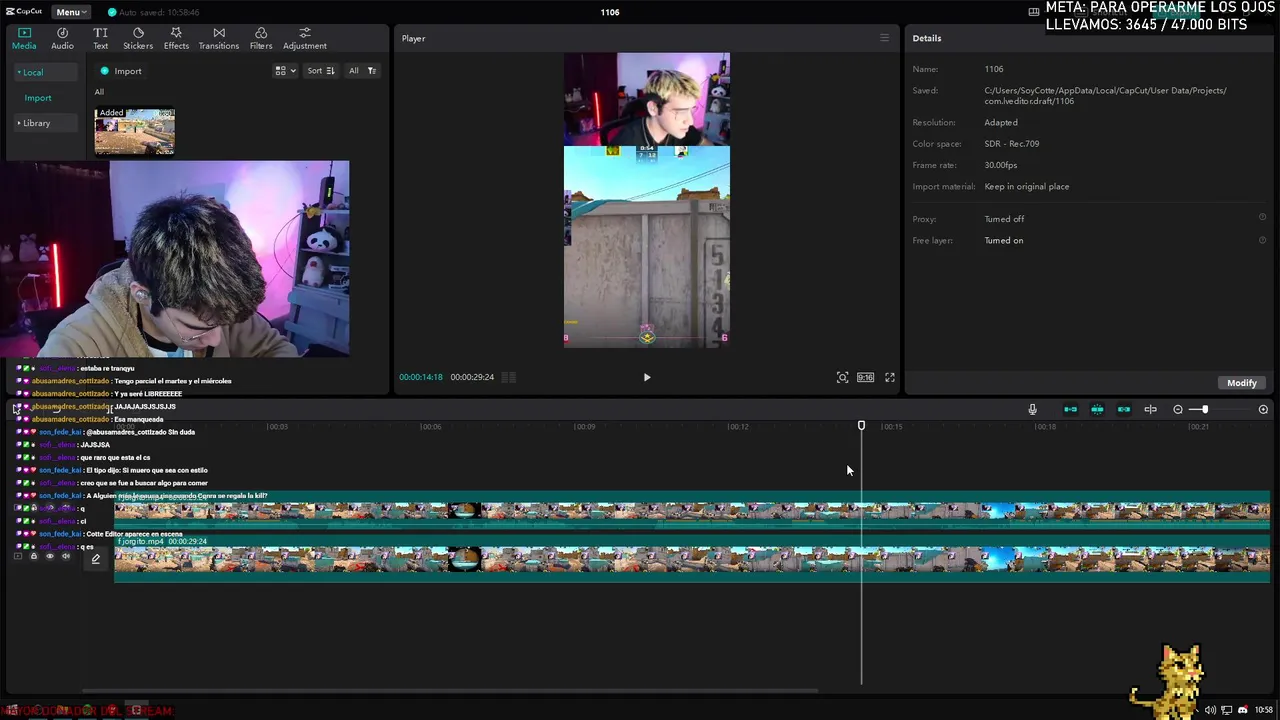Click the horizontal timeline scrollbar
1280x720 pixels.
point(450,690)
